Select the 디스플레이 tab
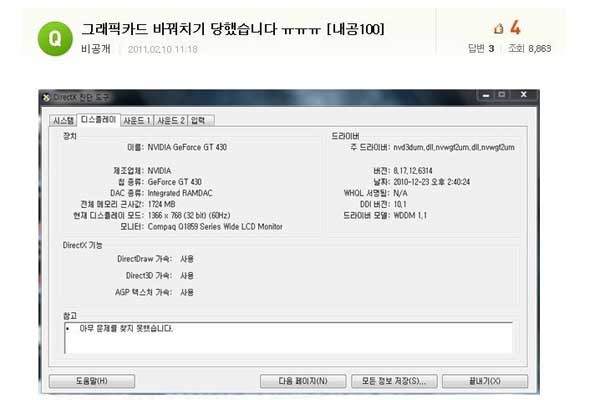This screenshot has width=600, height=400. click(x=98, y=119)
